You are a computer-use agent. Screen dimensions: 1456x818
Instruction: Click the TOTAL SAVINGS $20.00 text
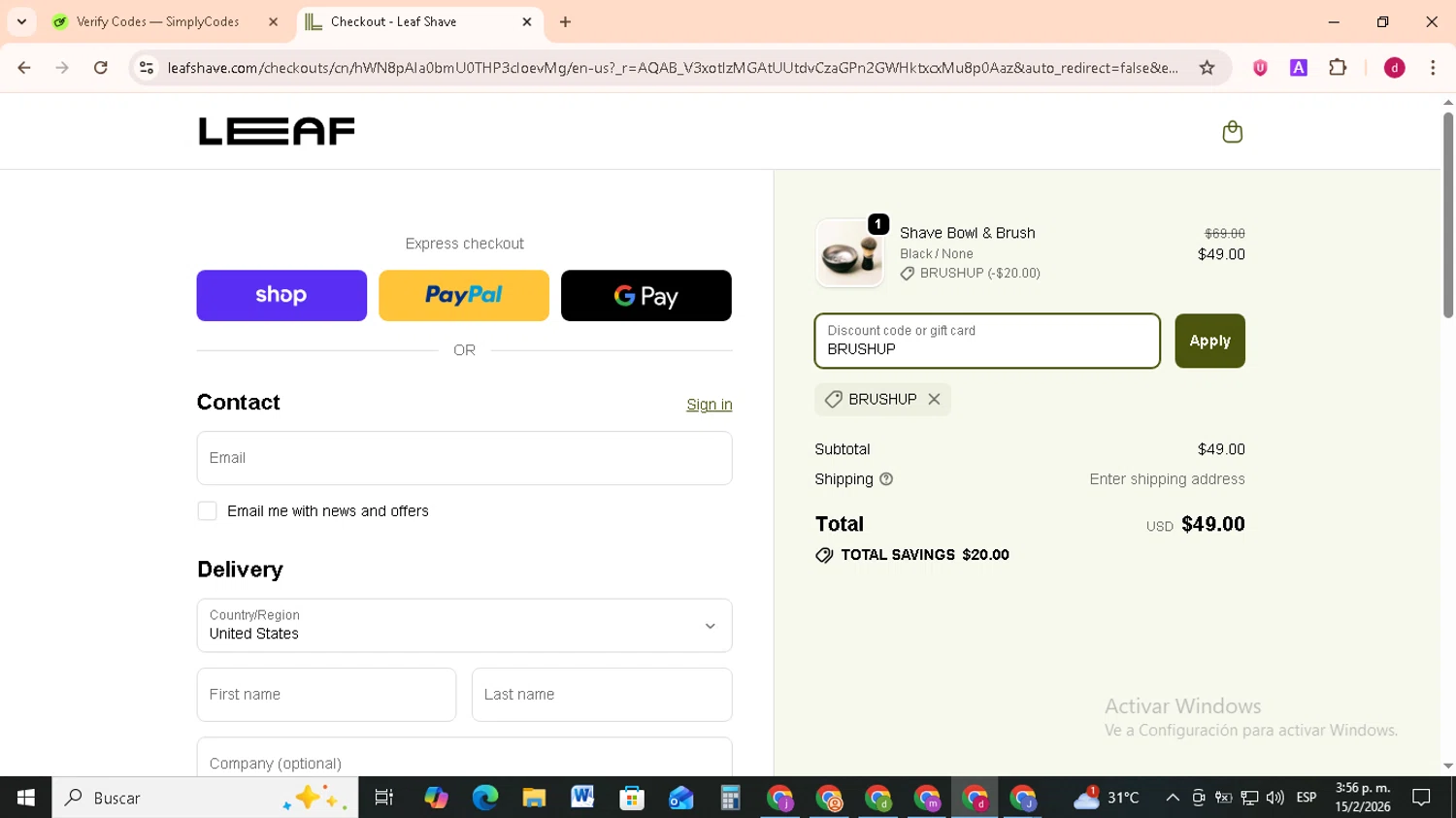coord(925,555)
